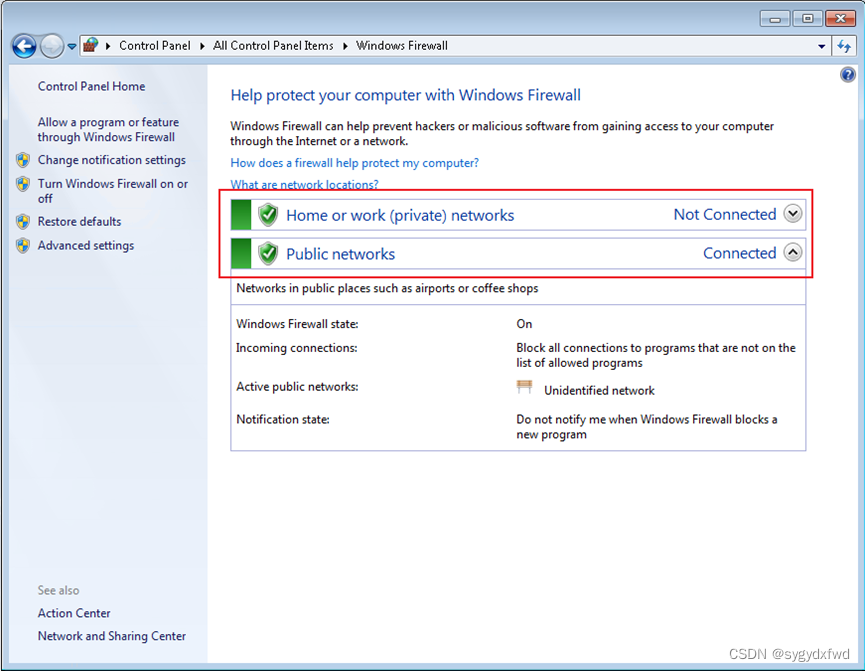865x671 pixels.
Task: Click Do not notify me notification value
Action: pyautogui.click(x=647, y=427)
